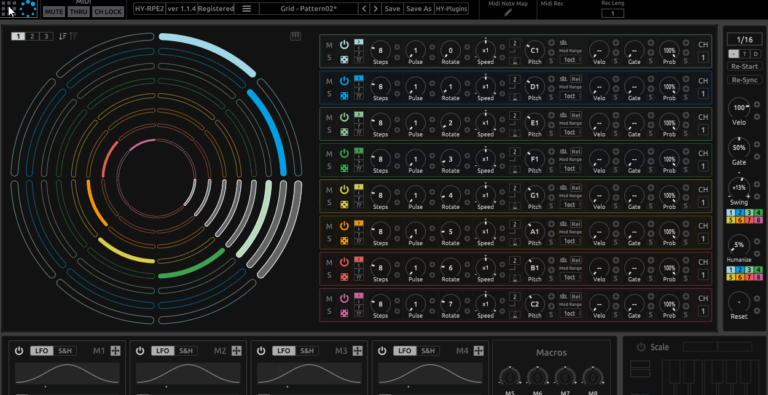
Task: Select reverse play direction on D1 track
Action: (359, 84)
